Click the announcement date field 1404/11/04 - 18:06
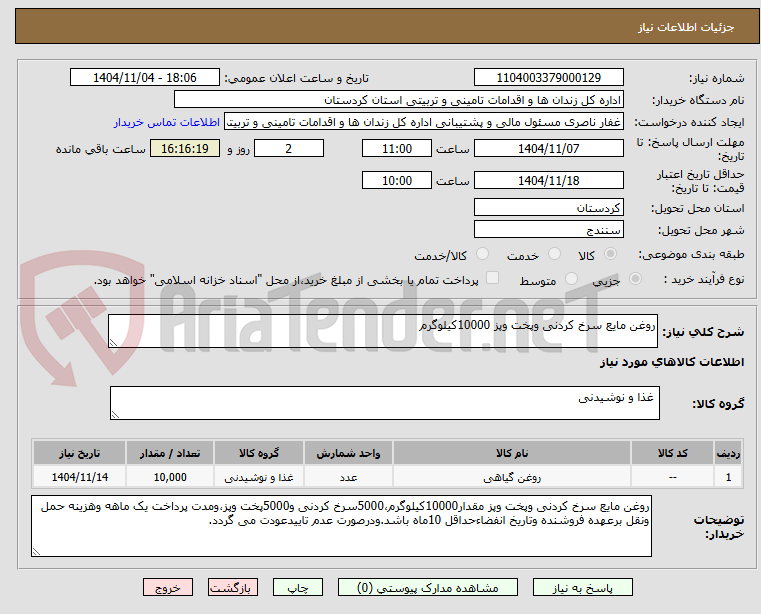This screenshot has height=614, width=761. [x=145, y=78]
